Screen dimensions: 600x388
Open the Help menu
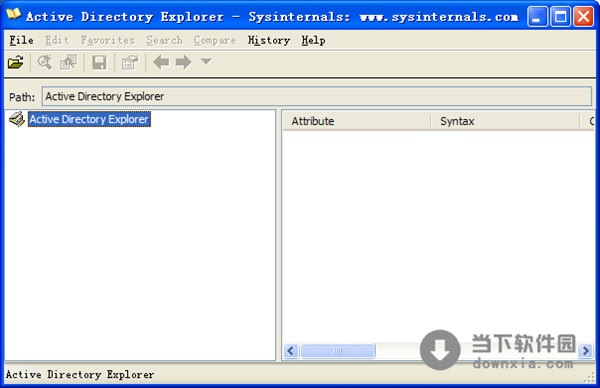313,40
